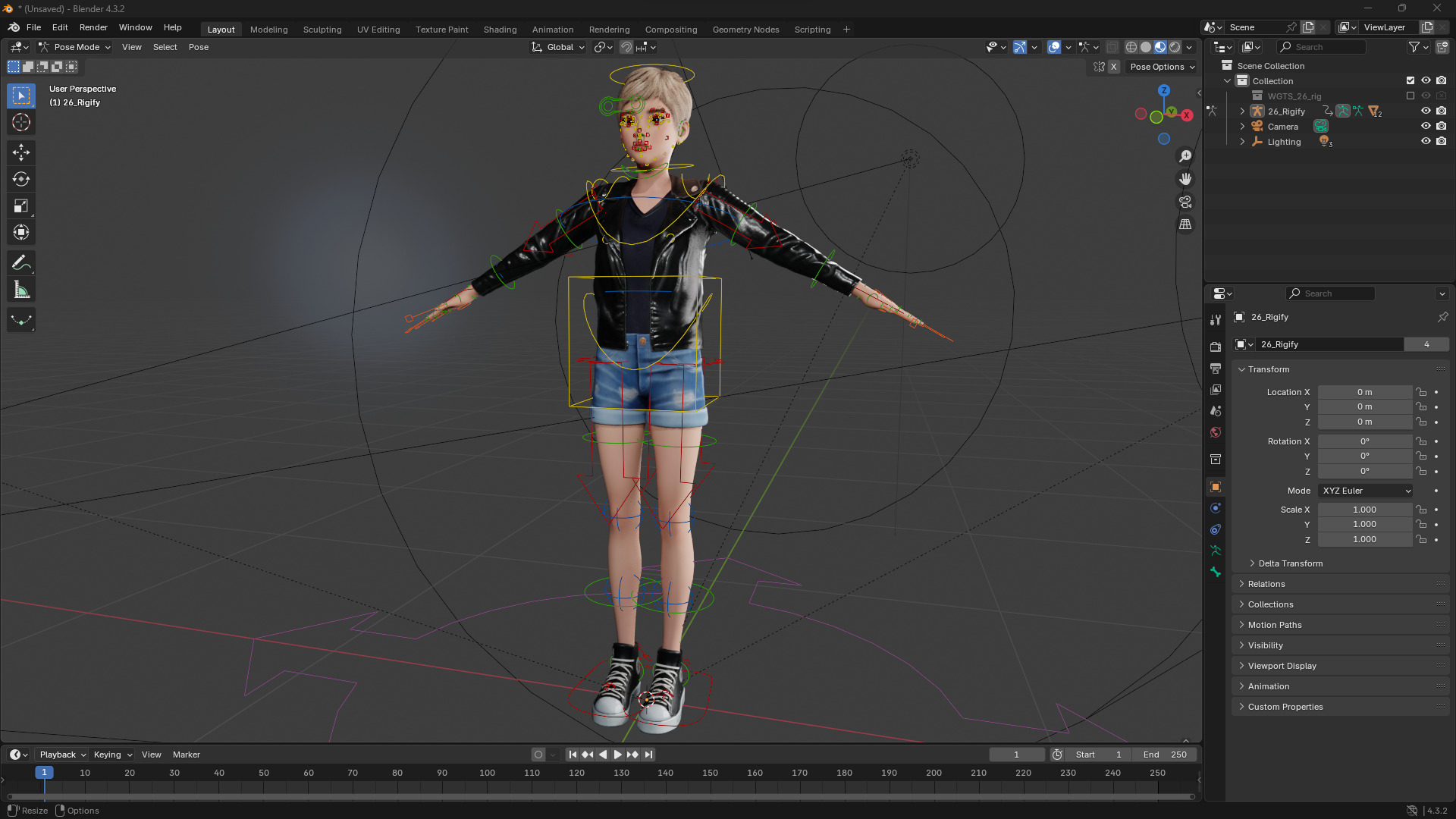The image size is (1456, 819).
Task: Toggle camera view icon in viewport
Action: [x=1185, y=202]
